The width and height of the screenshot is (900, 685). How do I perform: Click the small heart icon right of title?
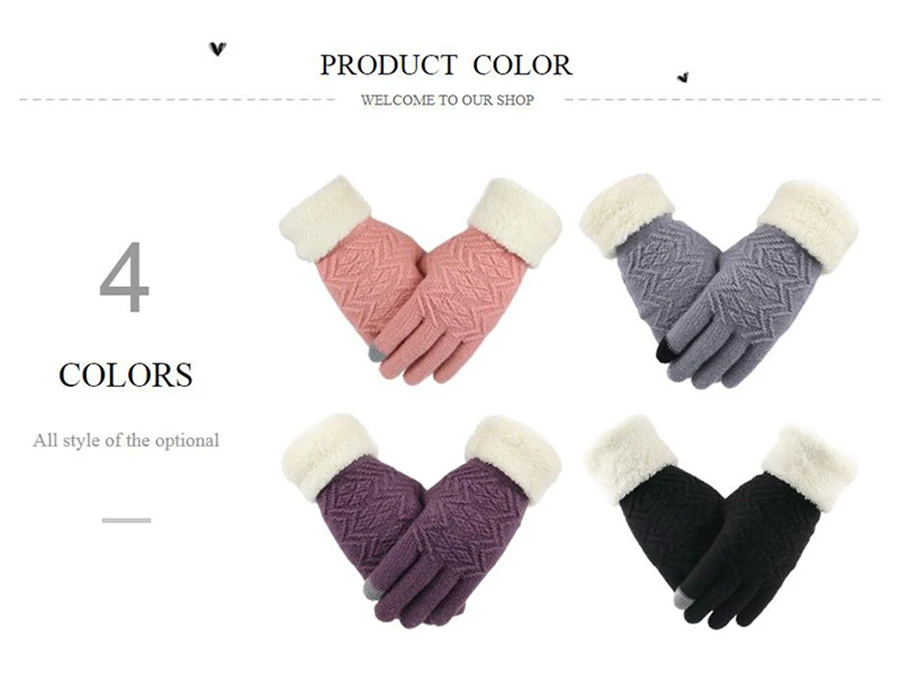(x=682, y=77)
